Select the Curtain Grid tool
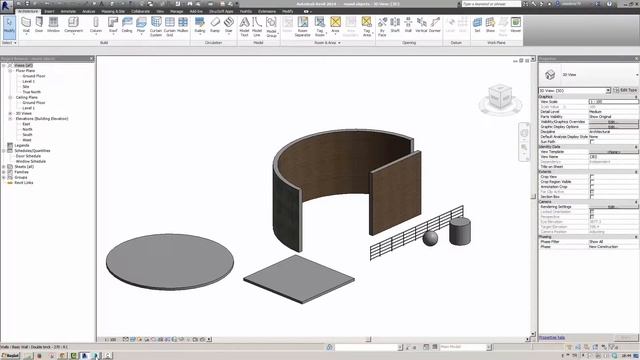The image size is (640, 360). (170, 27)
